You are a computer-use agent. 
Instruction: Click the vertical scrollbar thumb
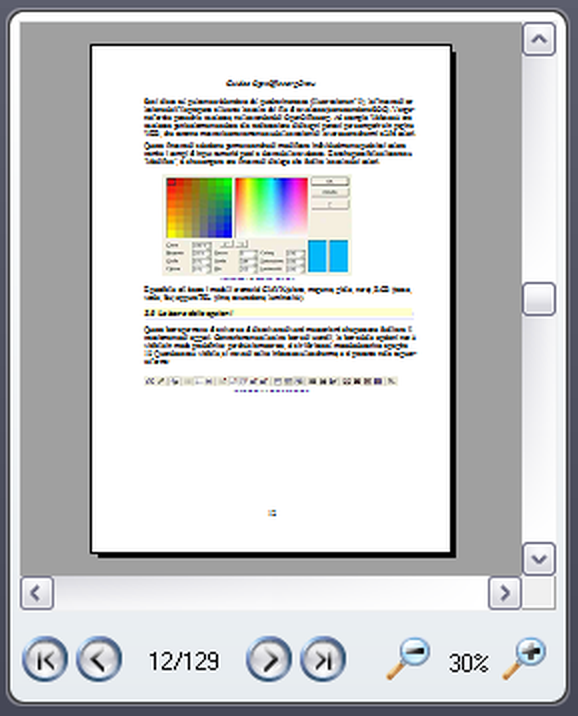click(x=539, y=299)
